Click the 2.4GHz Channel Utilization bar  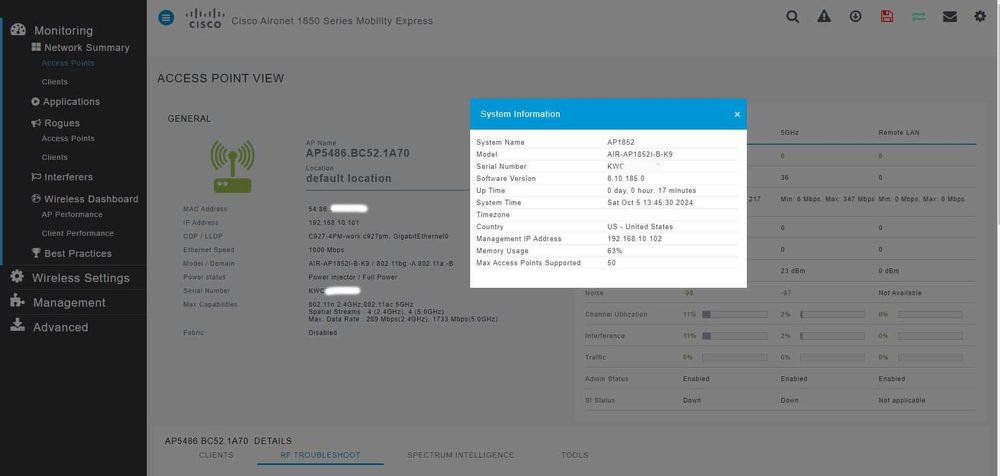click(x=735, y=314)
